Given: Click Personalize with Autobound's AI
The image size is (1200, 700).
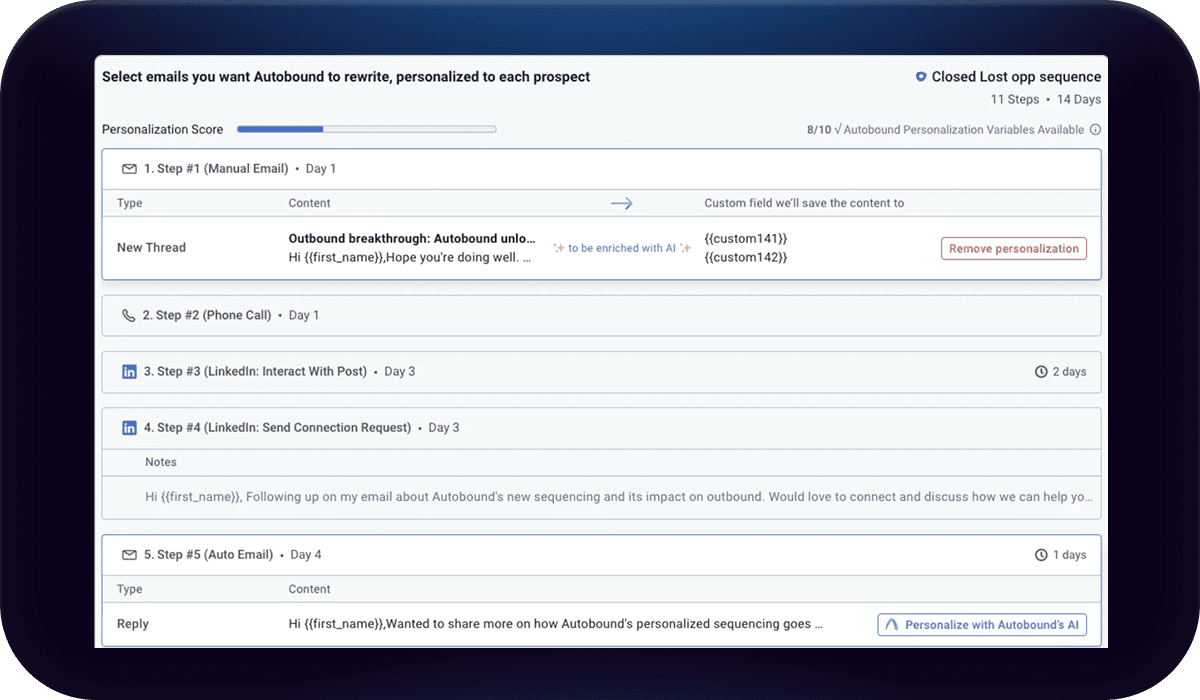Looking at the screenshot, I should (x=981, y=624).
